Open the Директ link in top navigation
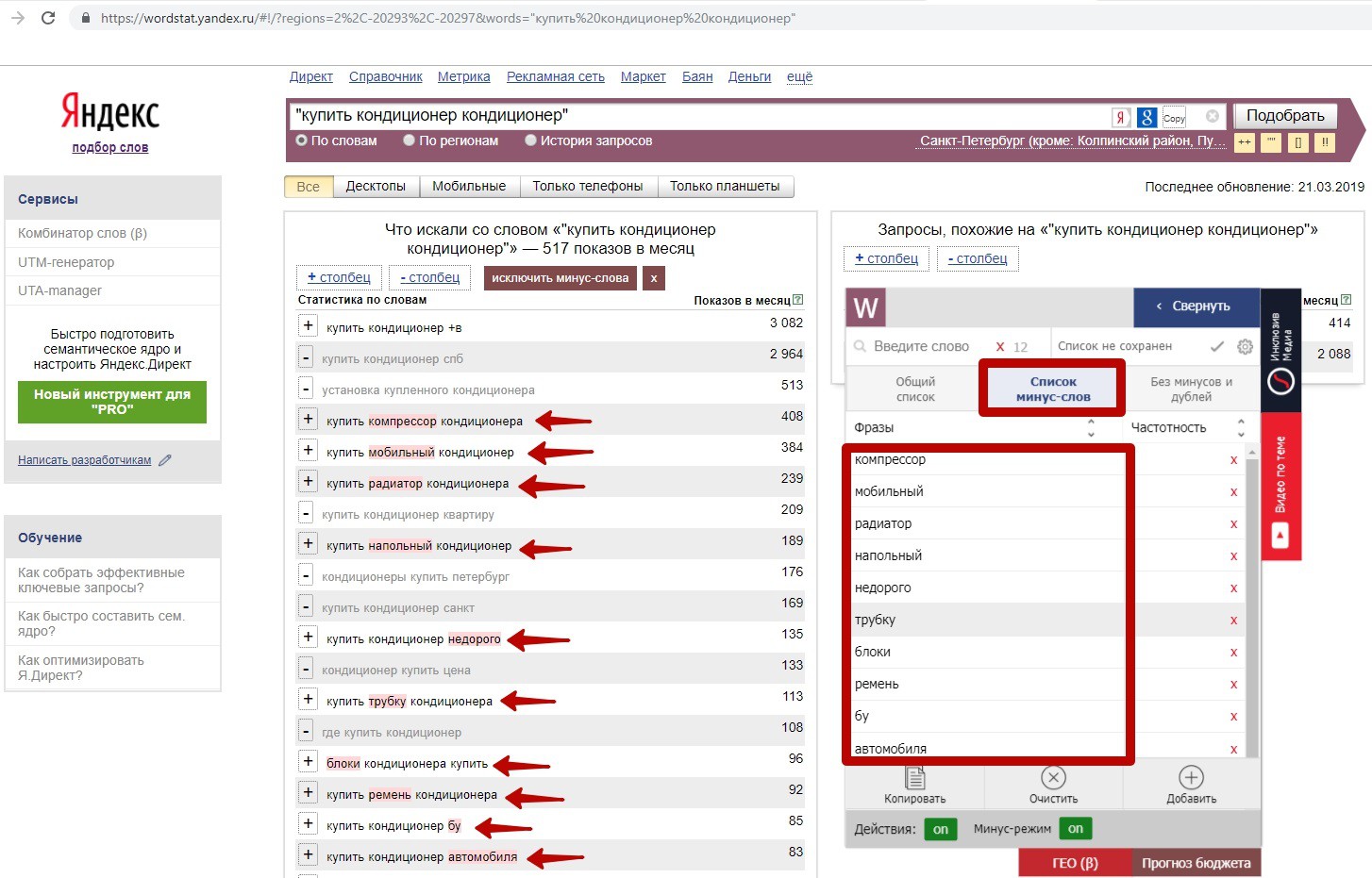The height and width of the screenshot is (878, 1372). [311, 77]
